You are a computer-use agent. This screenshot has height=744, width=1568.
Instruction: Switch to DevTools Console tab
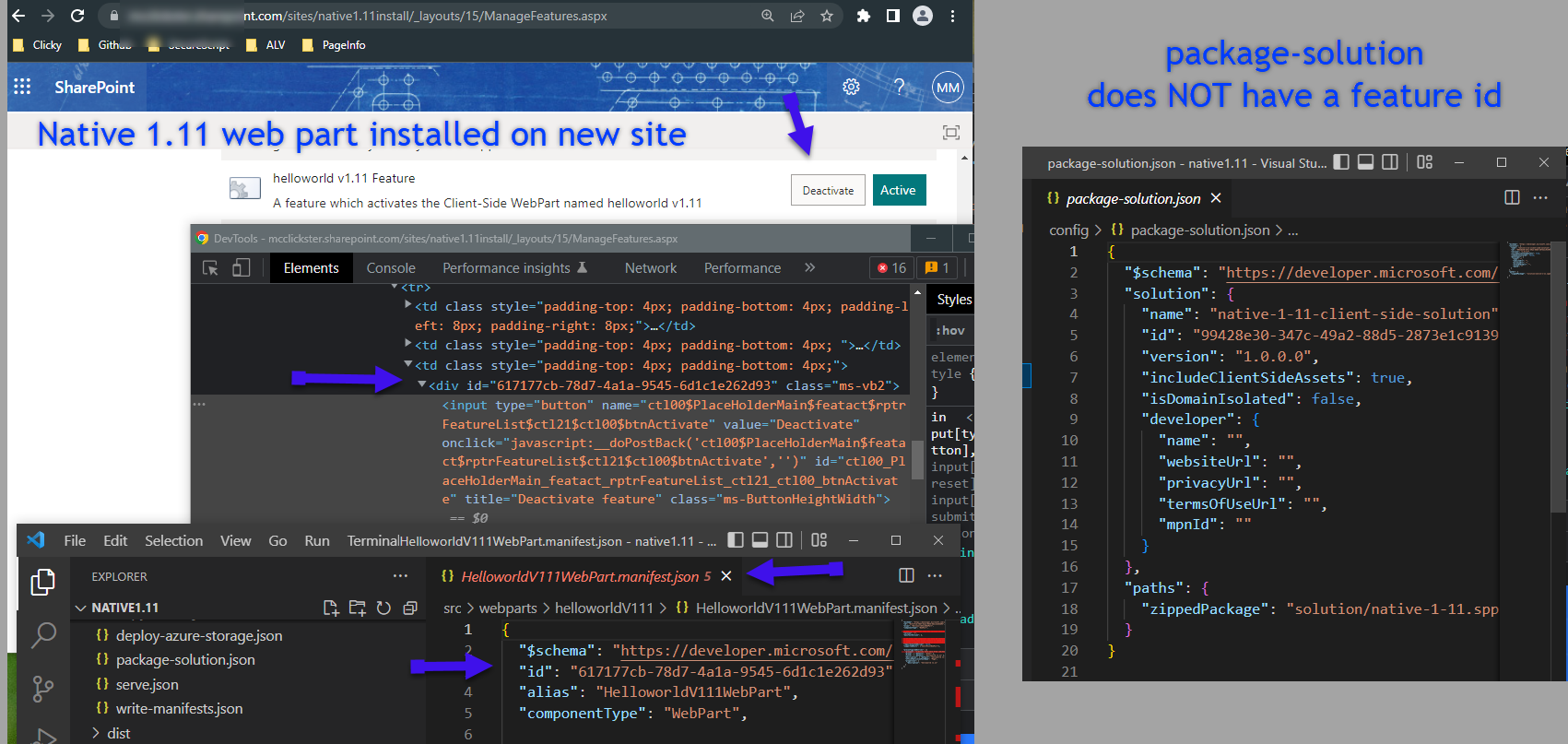point(391,267)
